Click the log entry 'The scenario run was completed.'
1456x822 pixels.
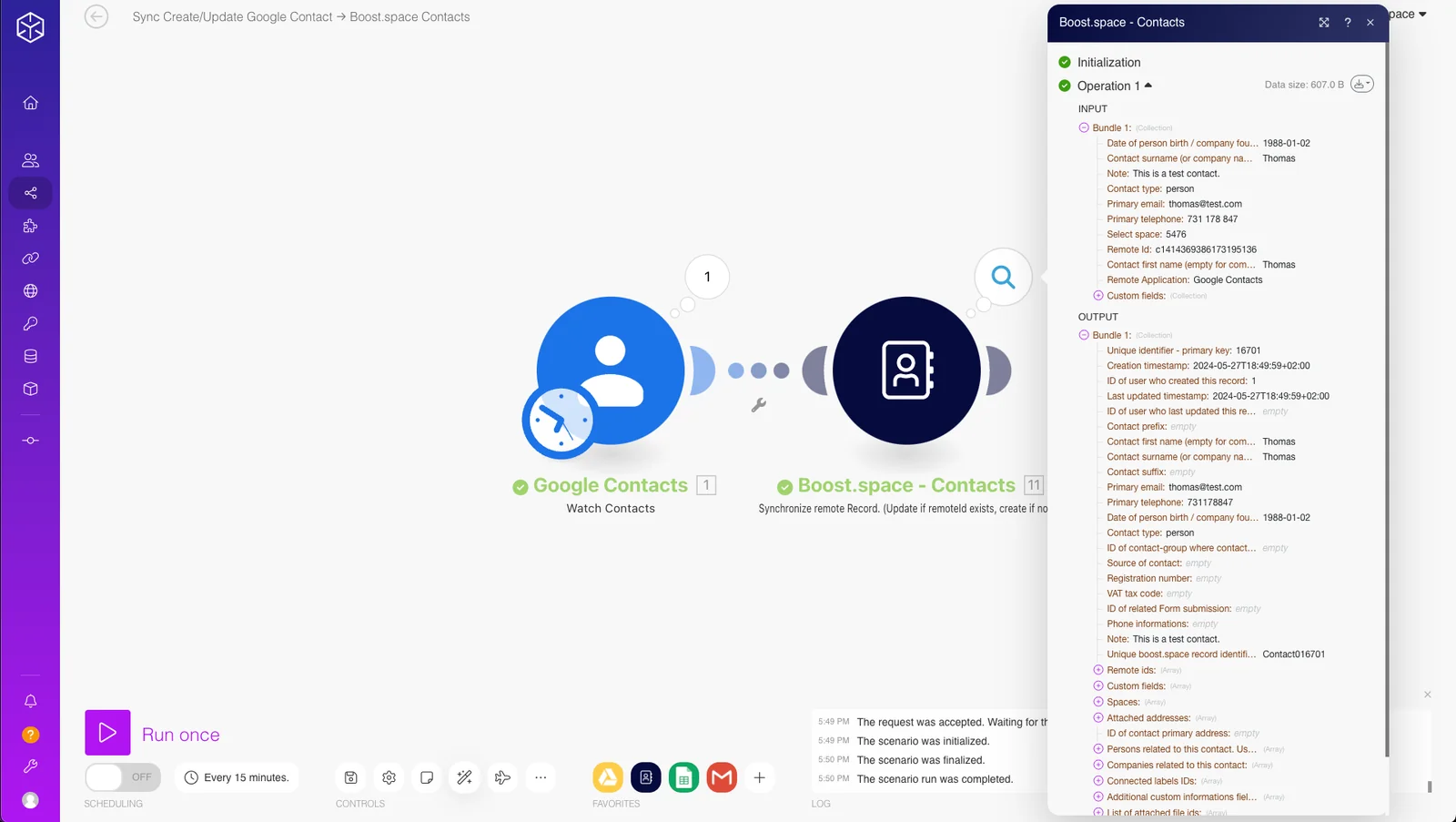point(935,779)
